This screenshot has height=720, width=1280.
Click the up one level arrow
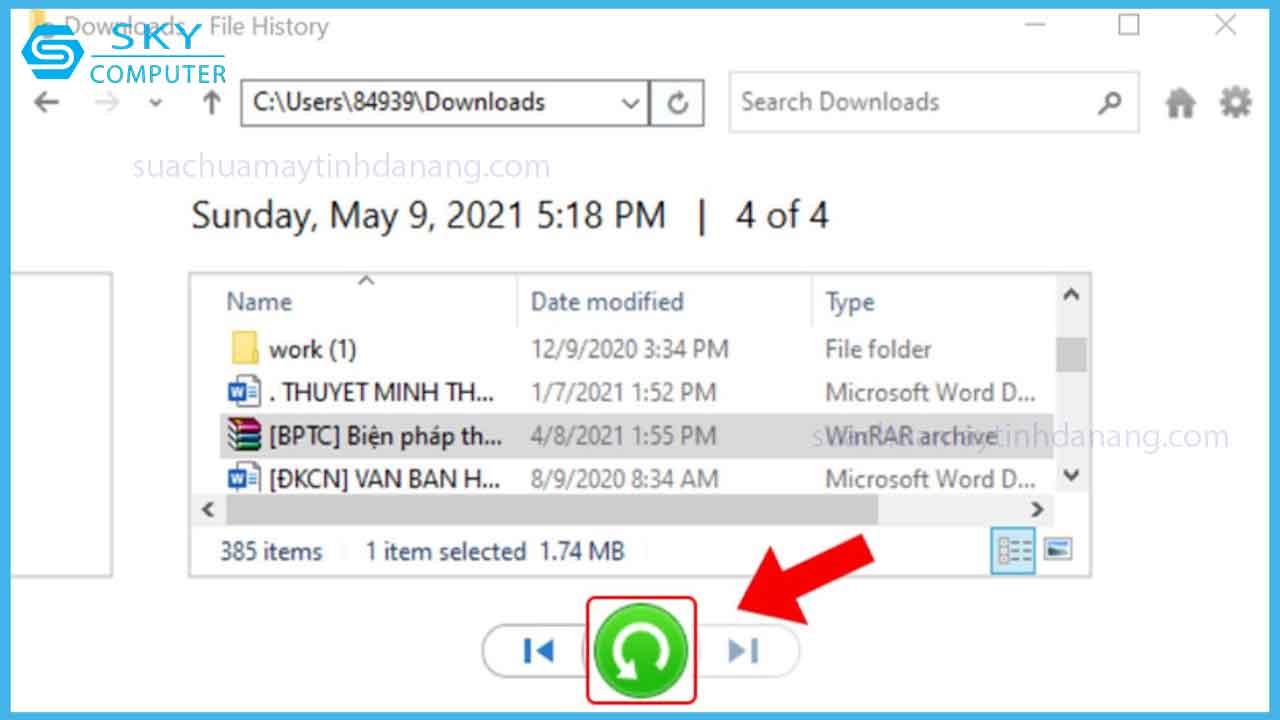(211, 102)
